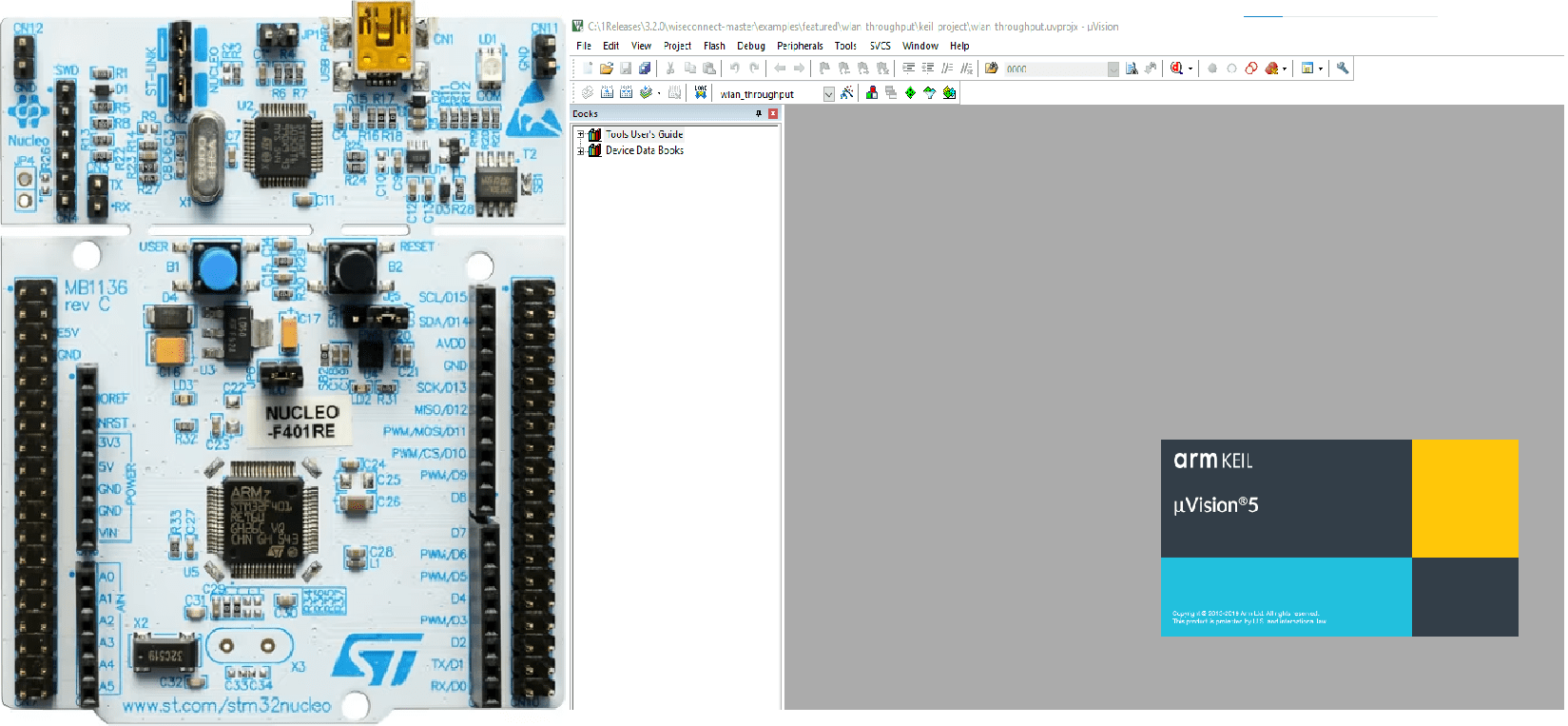This screenshot has height=726, width=1568.
Task: Expand the Device Data Books node
Action: (580, 150)
